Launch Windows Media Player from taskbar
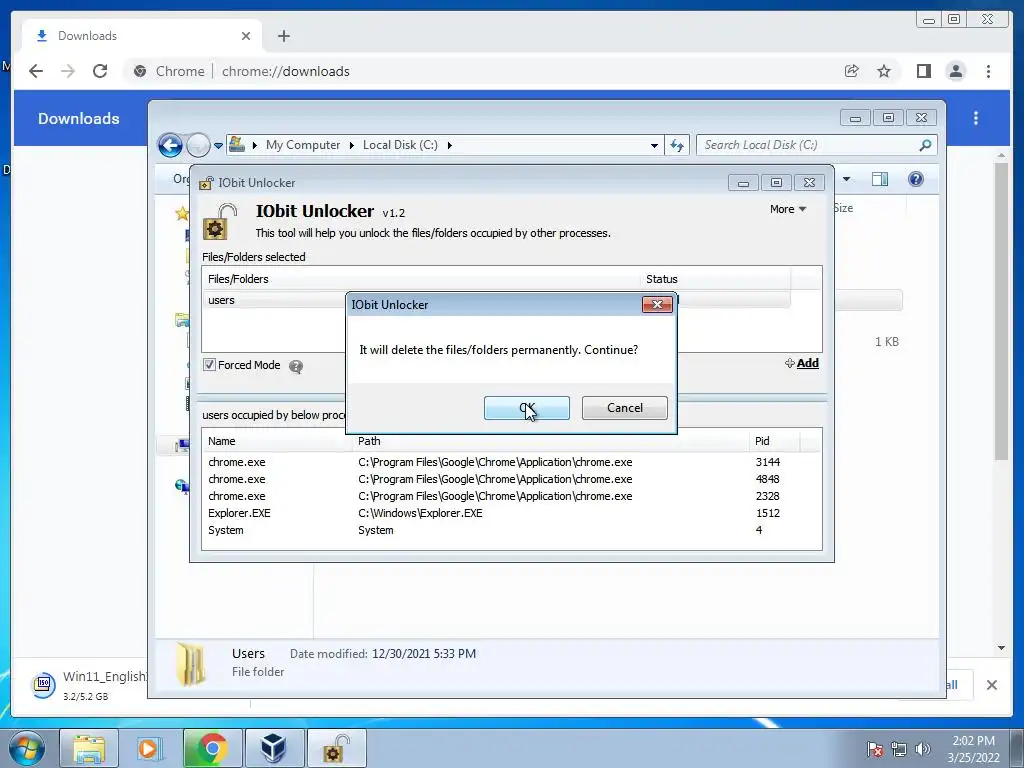This screenshot has width=1024, height=768. point(149,748)
